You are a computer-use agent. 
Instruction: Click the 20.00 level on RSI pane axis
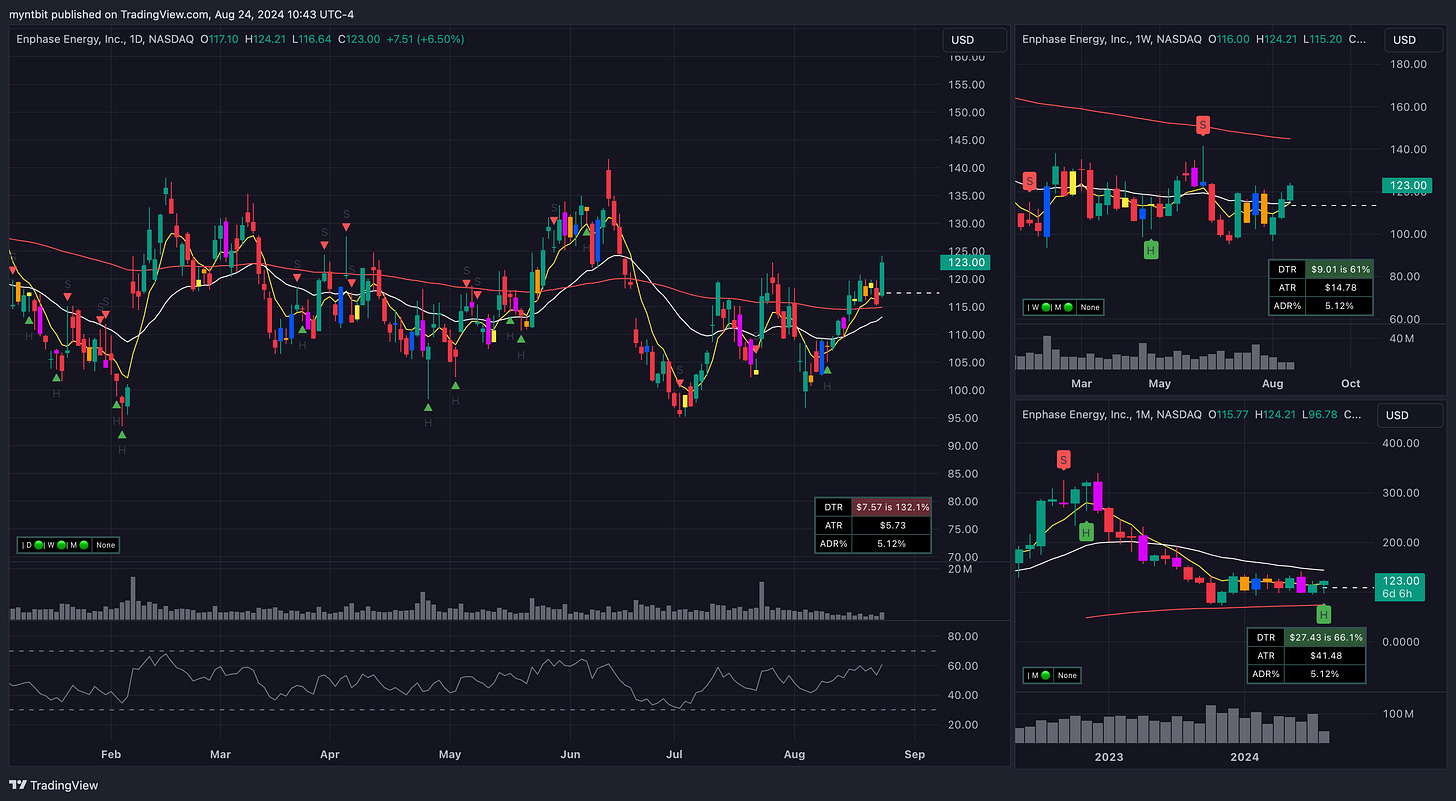click(x=964, y=724)
